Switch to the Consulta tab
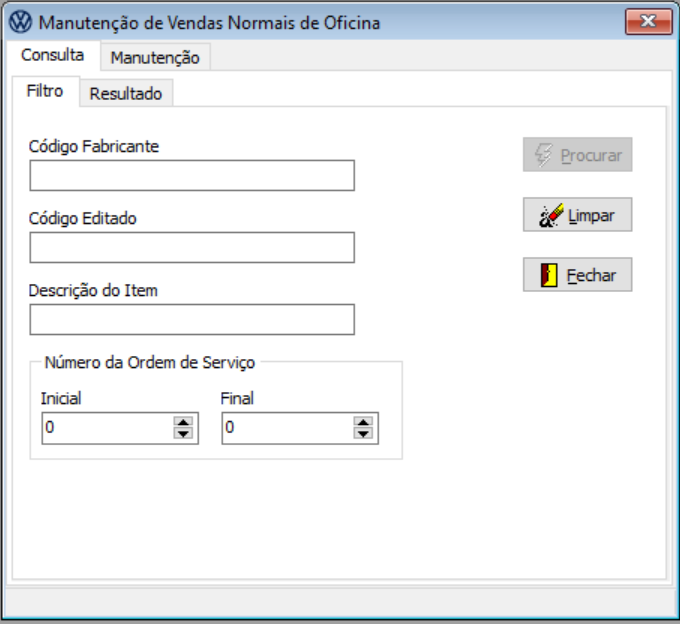The image size is (680, 624). click(53, 55)
